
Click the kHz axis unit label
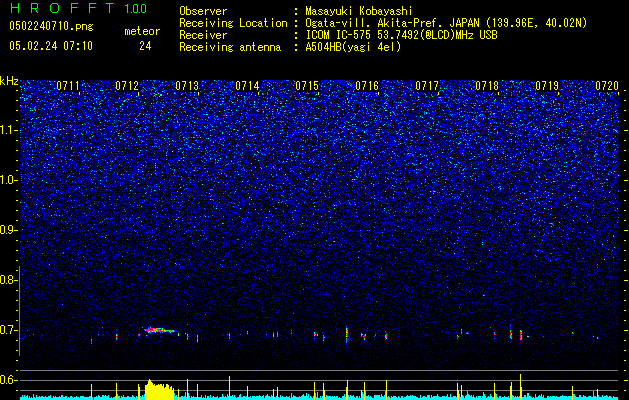point(9,81)
